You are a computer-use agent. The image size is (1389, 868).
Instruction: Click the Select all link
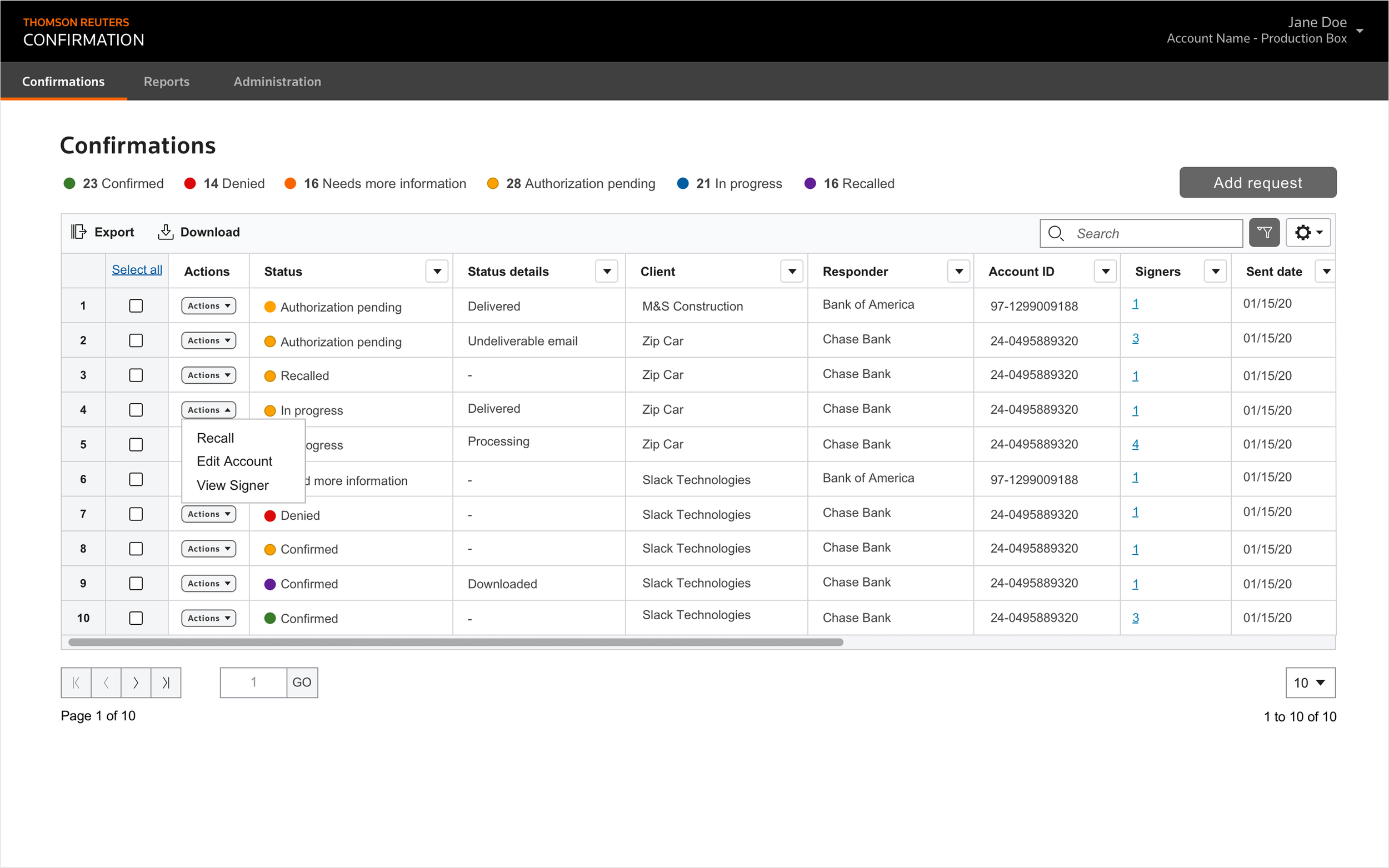137,269
